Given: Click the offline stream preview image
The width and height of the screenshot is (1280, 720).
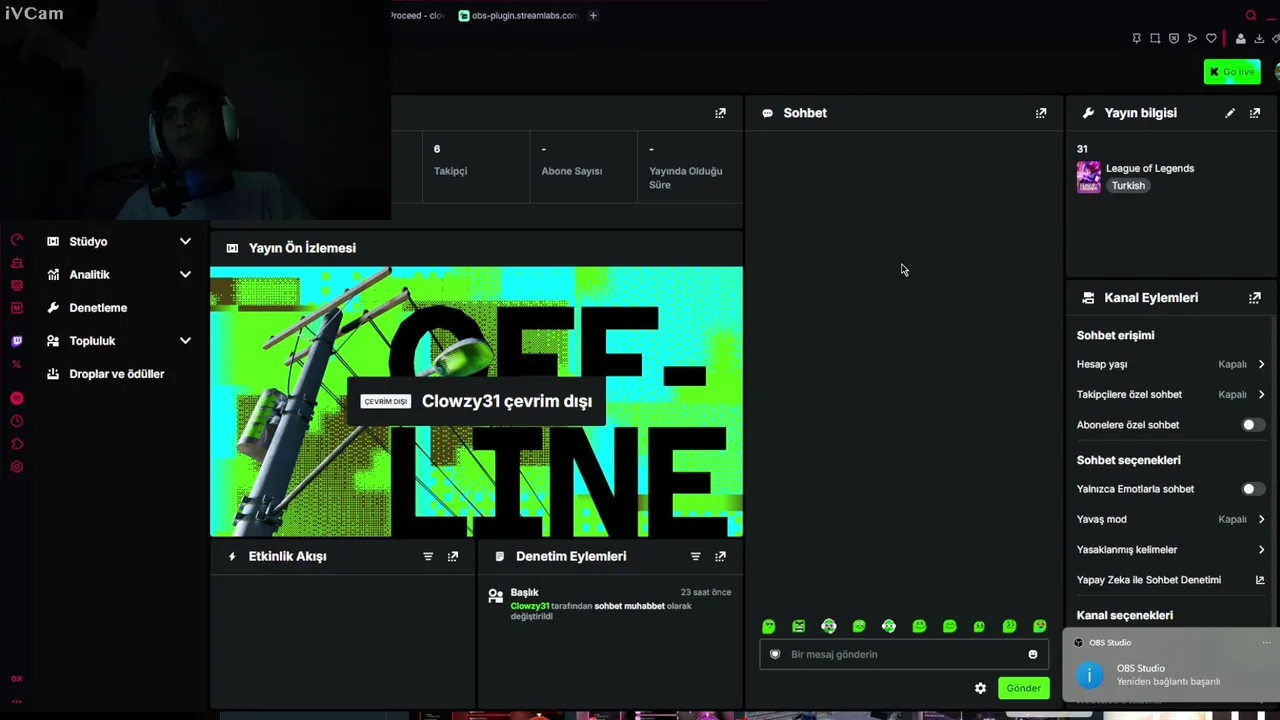Looking at the screenshot, I should [476, 402].
